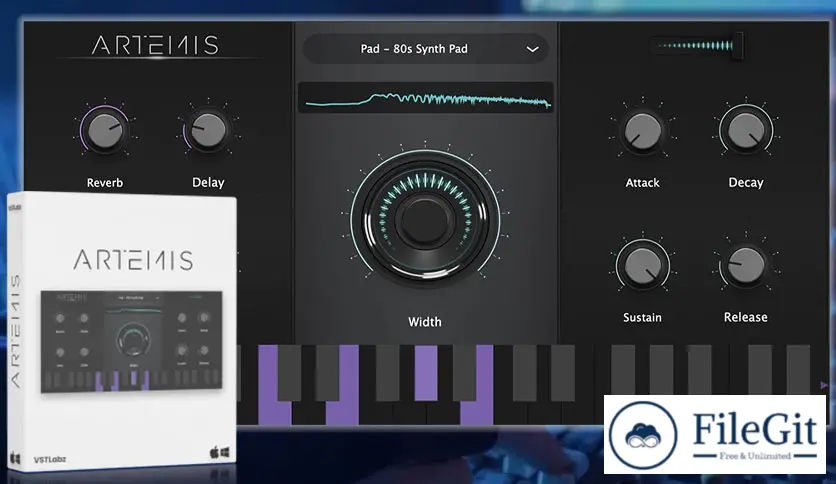Image resolution: width=836 pixels, height=484 pixels.
Task: Click the FileGit cloud logo
Action: tap(643, 435)
